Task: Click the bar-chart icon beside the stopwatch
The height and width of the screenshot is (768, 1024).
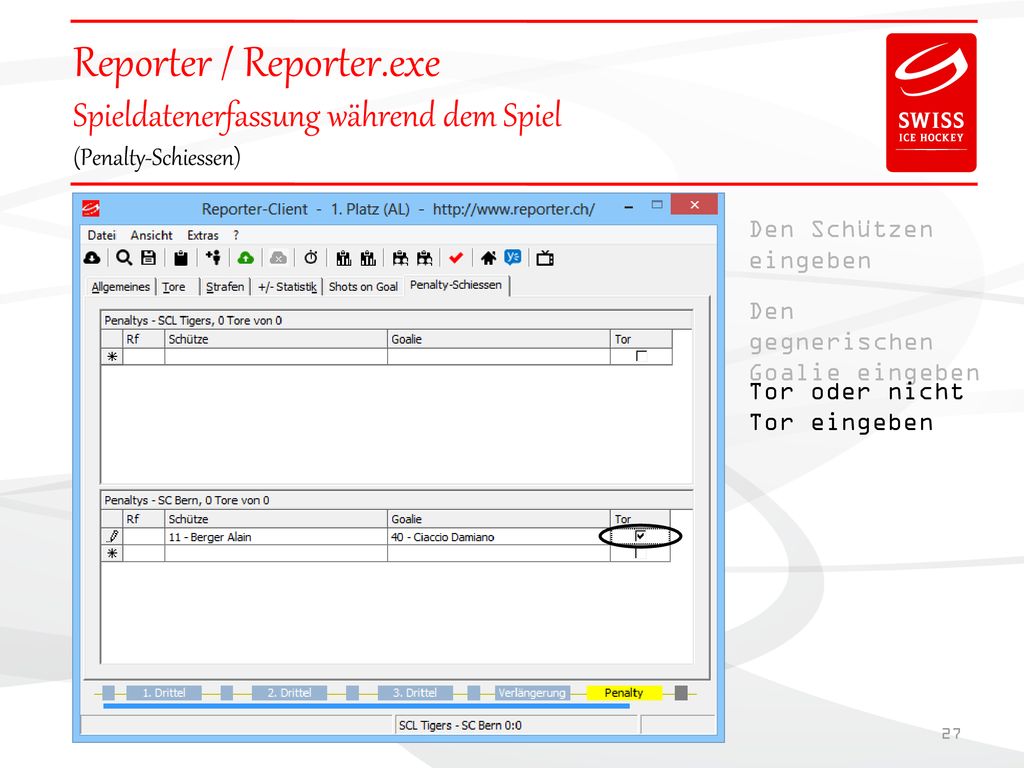Action: tap(344, 259)
